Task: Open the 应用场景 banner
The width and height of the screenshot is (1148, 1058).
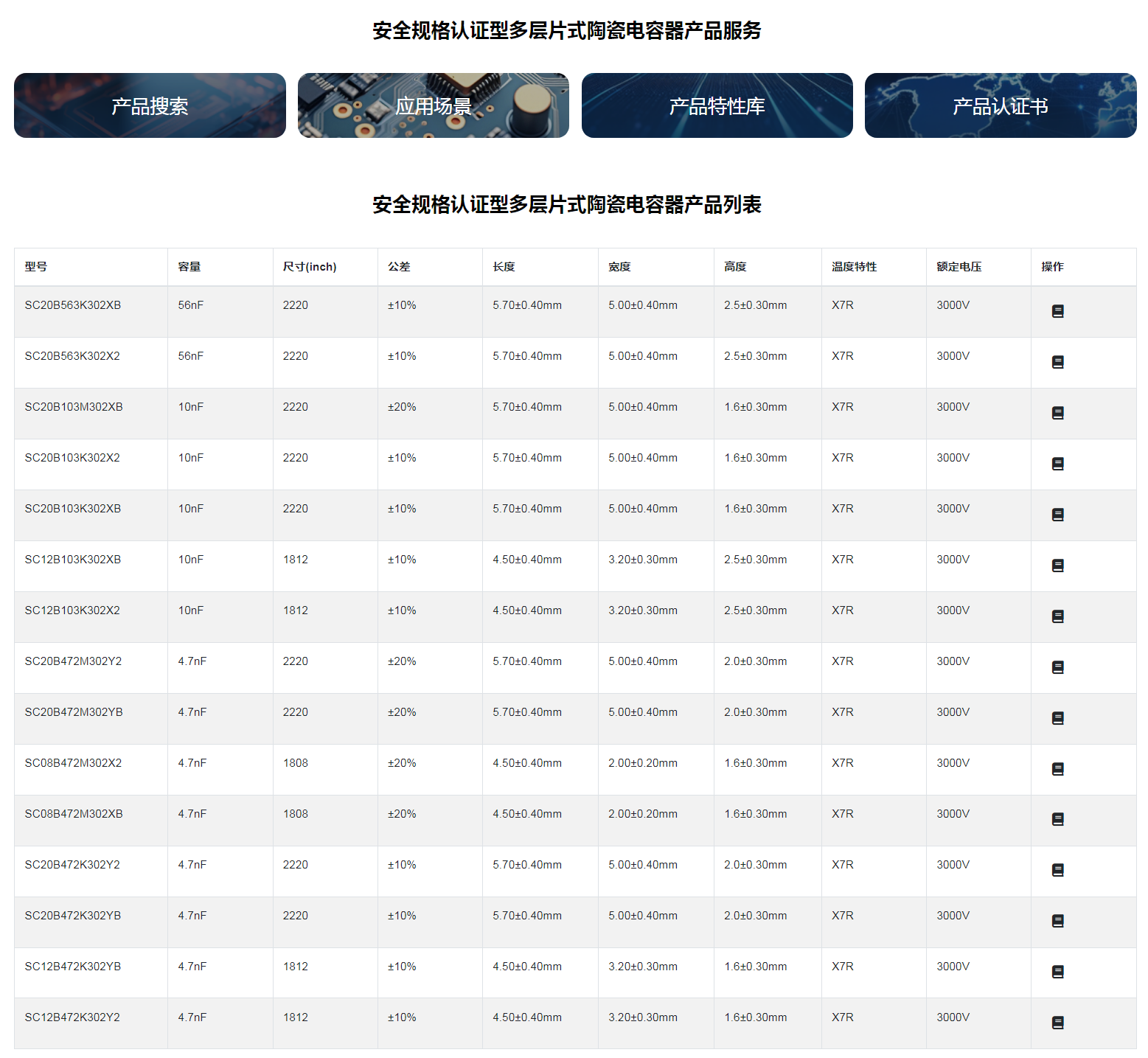Action: click(433, 105)
